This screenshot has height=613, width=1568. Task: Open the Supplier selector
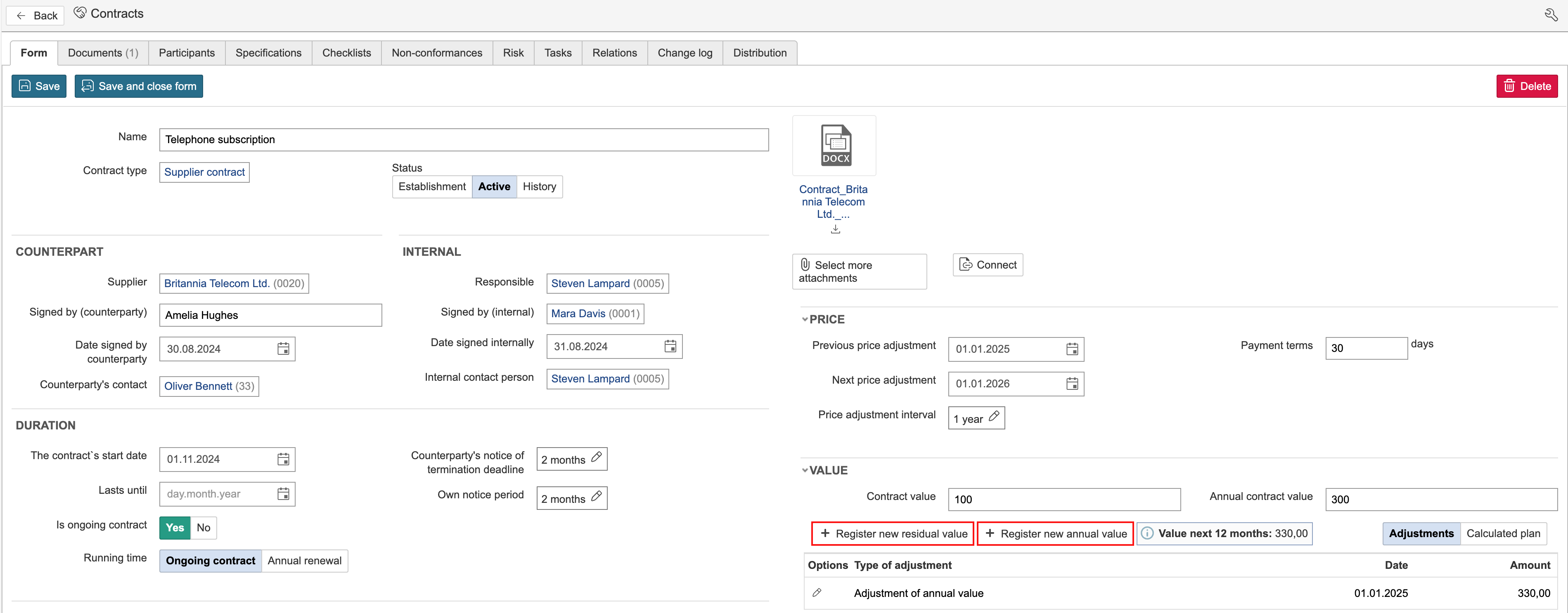click(234, 283)
